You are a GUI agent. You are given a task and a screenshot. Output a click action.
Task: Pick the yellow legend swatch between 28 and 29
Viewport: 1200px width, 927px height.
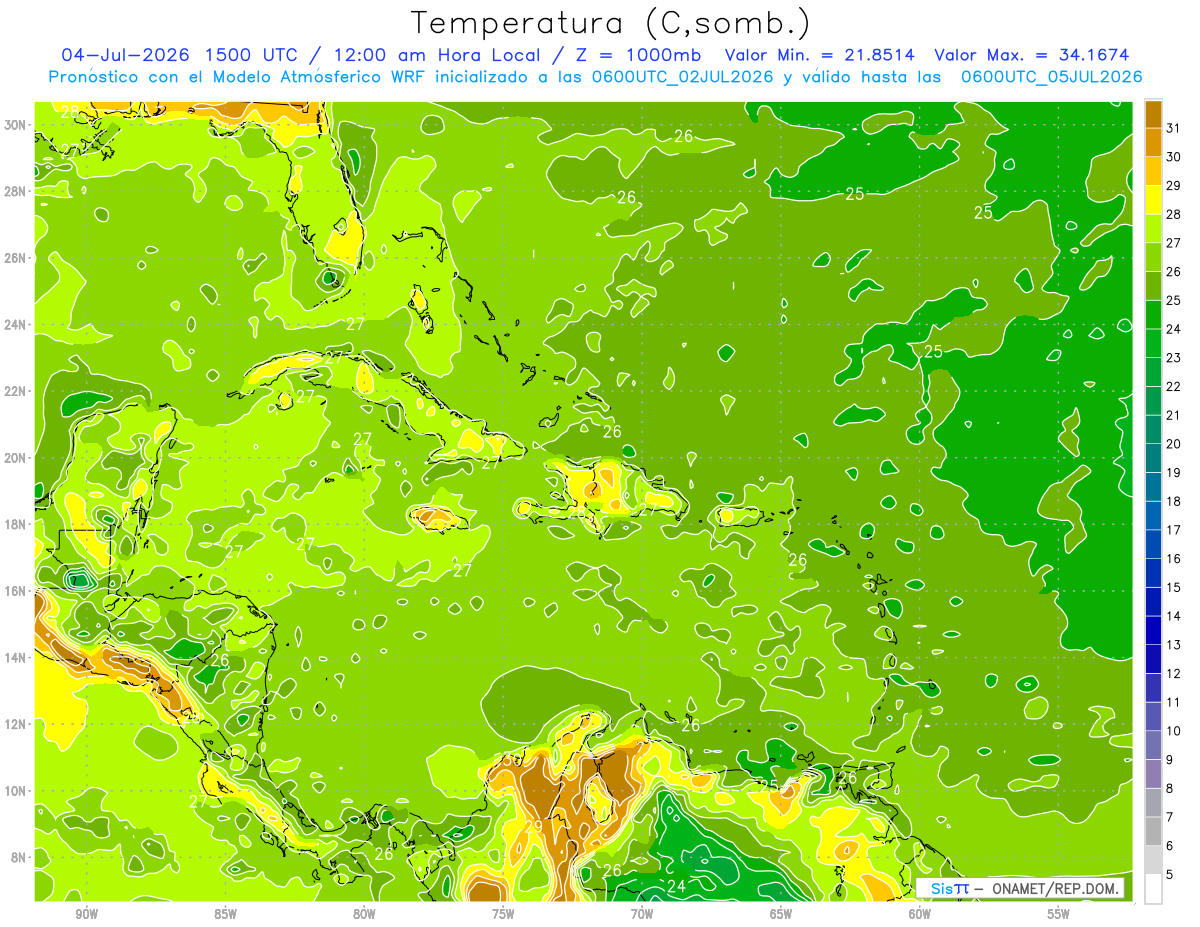tap(1153, 200)
